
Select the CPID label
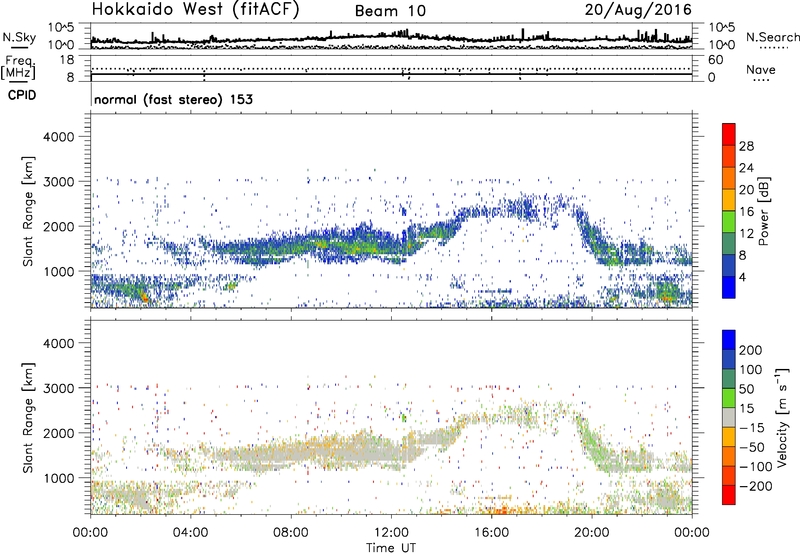[x=22, y=95]
